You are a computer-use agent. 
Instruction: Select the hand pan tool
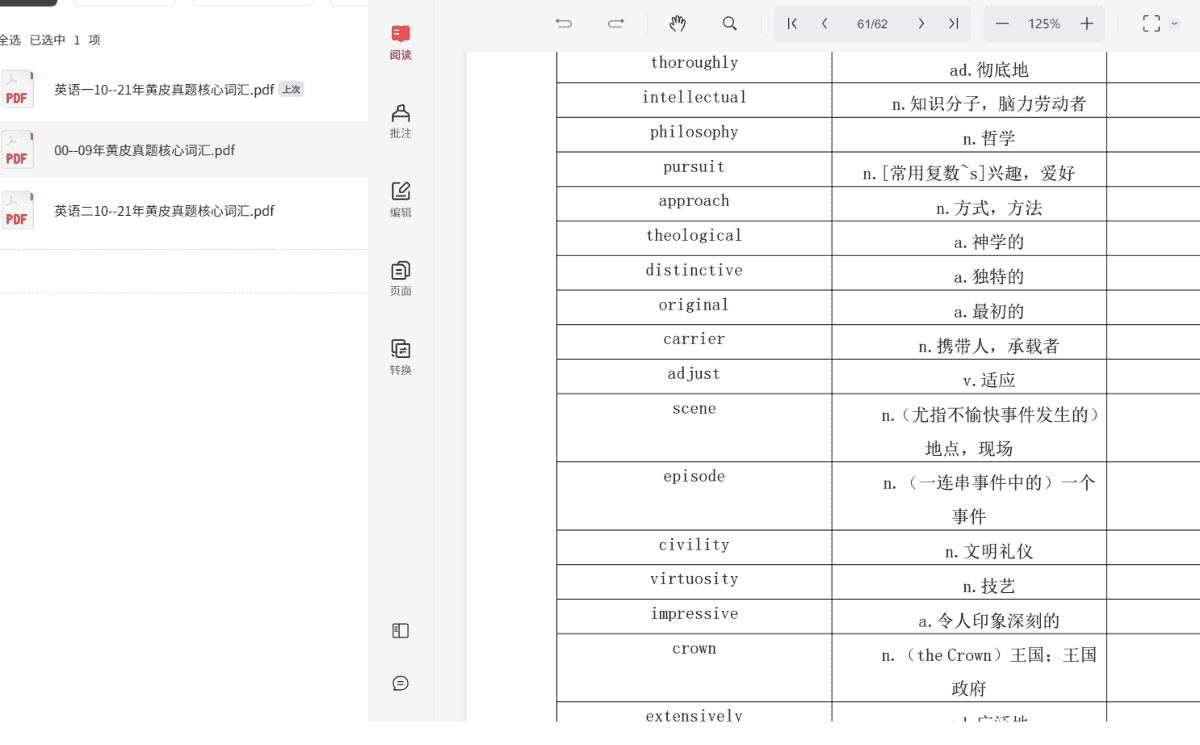678,24
